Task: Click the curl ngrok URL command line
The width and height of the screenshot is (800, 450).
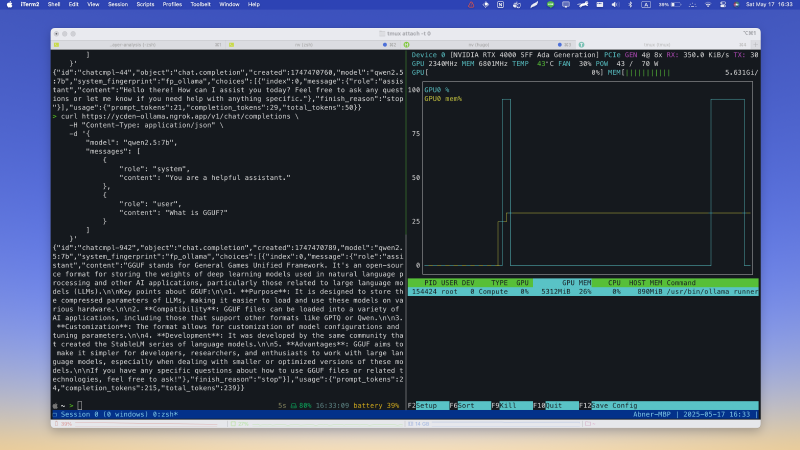Action: click(176, 116)
